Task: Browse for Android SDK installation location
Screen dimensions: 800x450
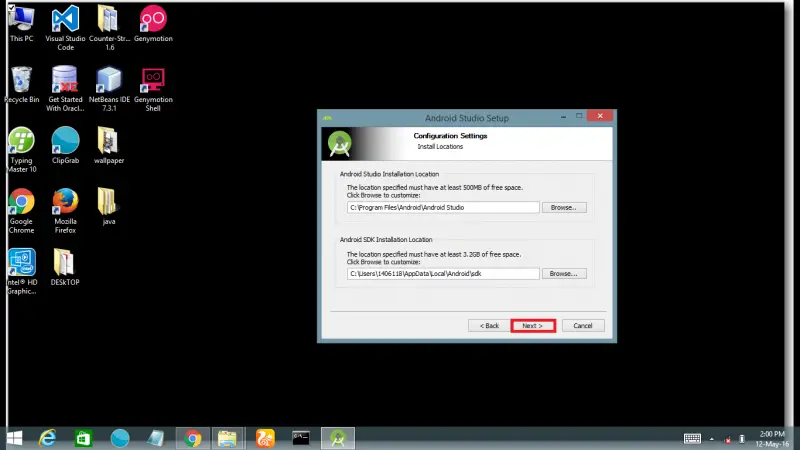Action: (564, 274)
